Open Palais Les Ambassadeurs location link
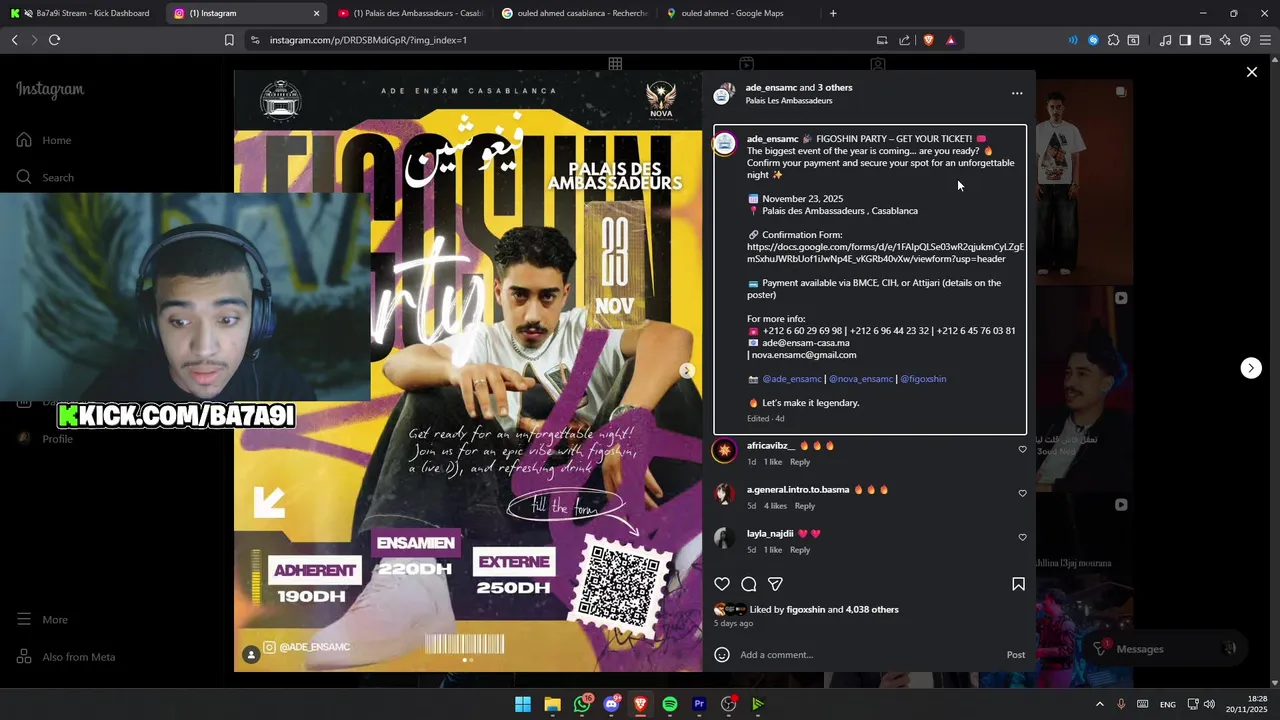1280x720 pixels. tap(789, 101)
